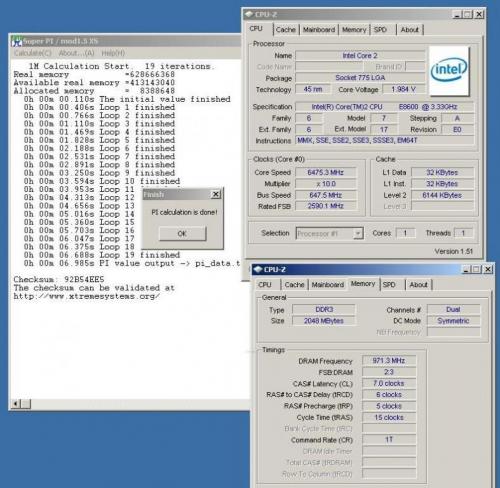This screenshot has height=488, width=500.
Task: Minimize the lower CPU-Z window
Action: point(466,269)
